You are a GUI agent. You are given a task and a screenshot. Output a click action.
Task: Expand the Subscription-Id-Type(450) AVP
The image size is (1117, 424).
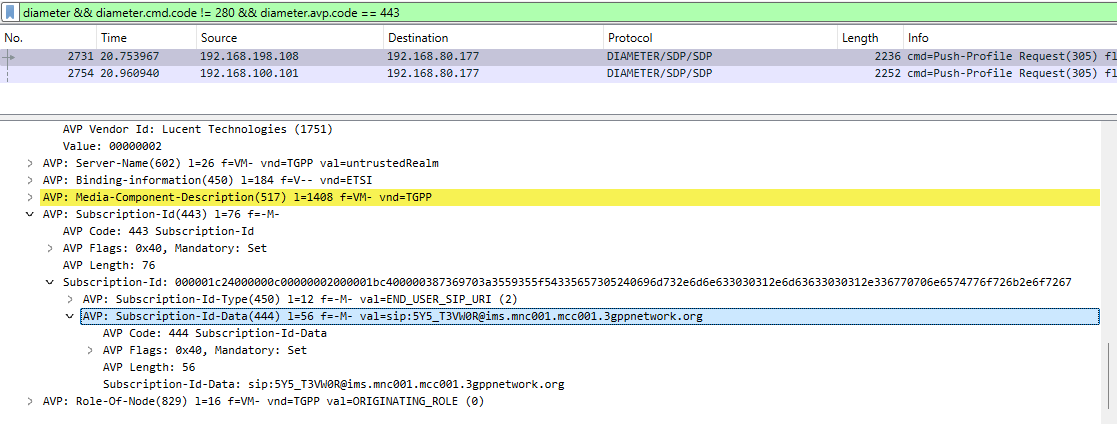tap(70, 299)
